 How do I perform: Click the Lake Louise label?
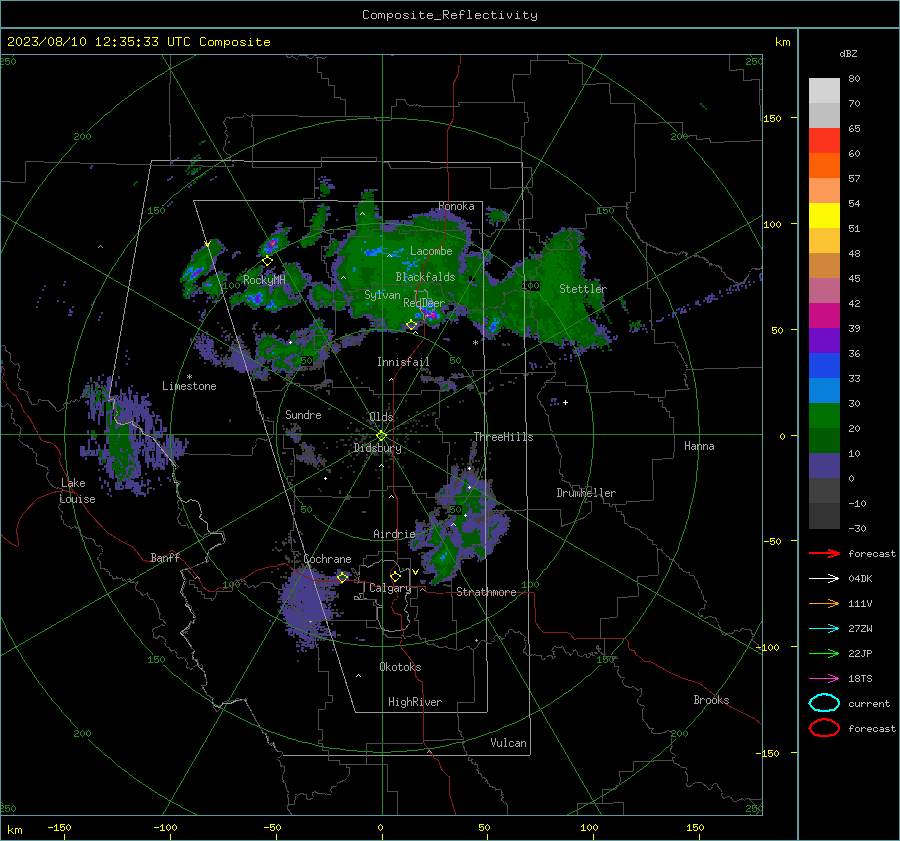pyautogui.click(x=78, y=491)
